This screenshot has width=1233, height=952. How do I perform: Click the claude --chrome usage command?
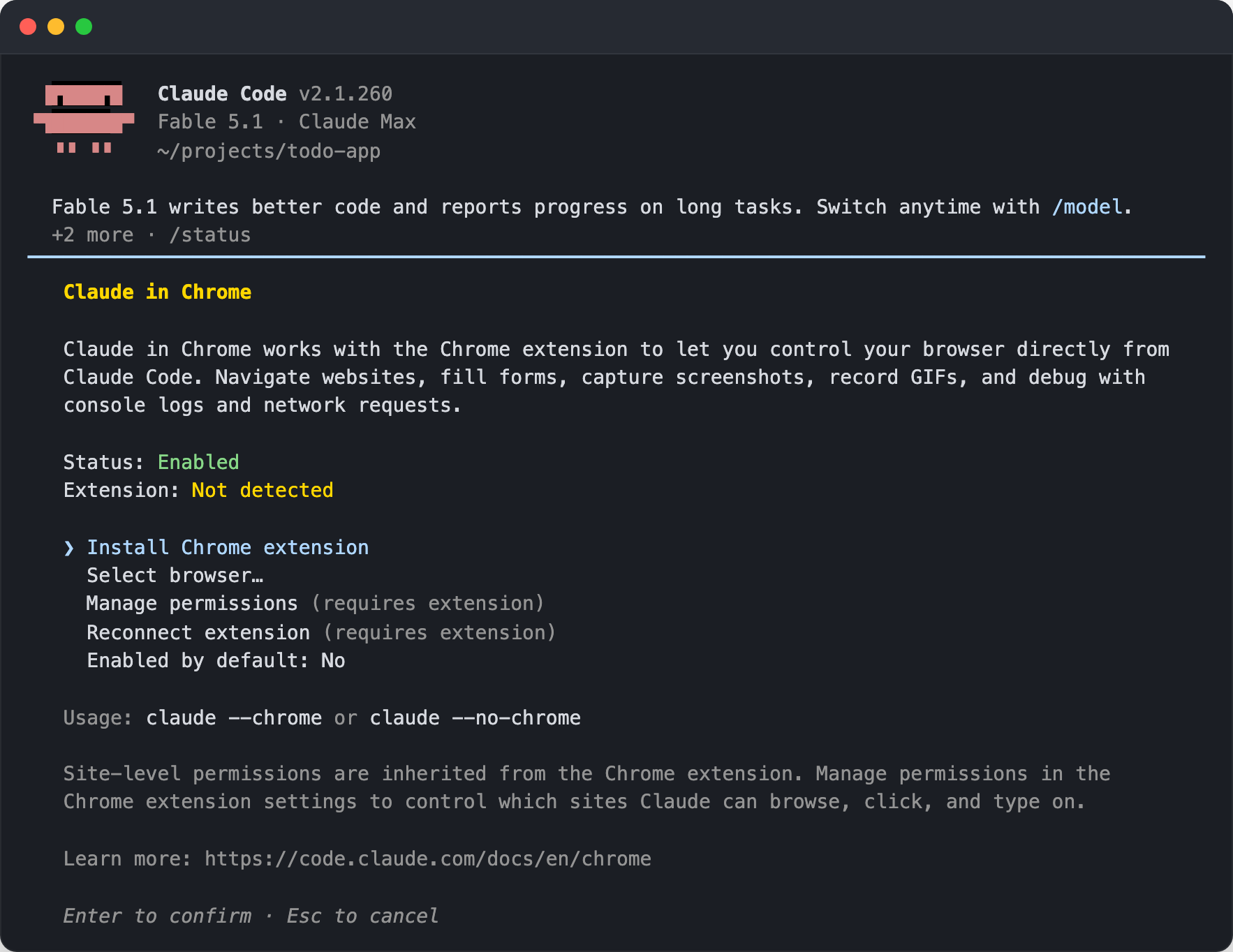[x=234, y=718]
